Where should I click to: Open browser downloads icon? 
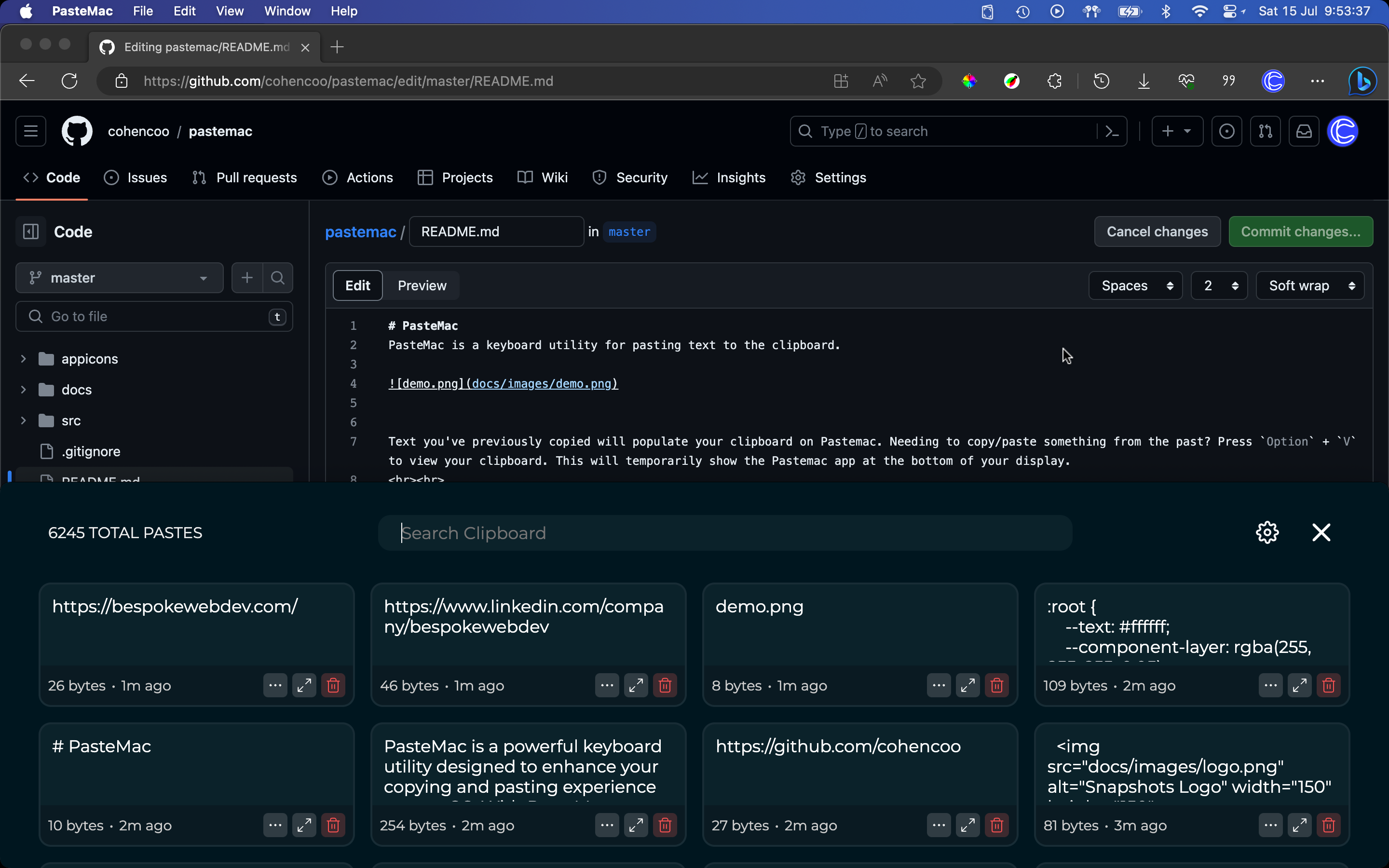(x=1144, y=81)
